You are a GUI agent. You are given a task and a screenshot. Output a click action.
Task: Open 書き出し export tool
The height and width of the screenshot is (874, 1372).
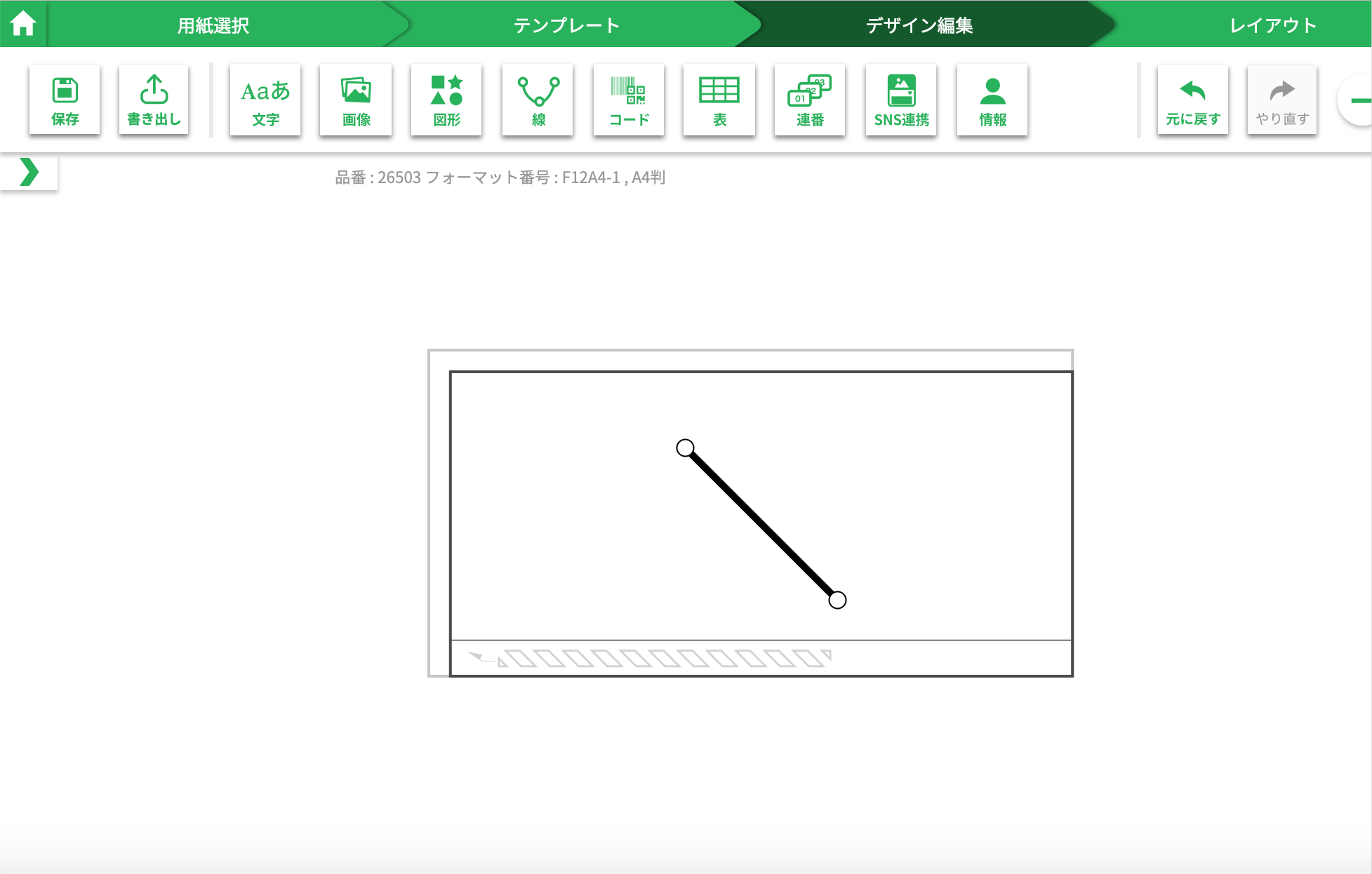pos(154,100)
